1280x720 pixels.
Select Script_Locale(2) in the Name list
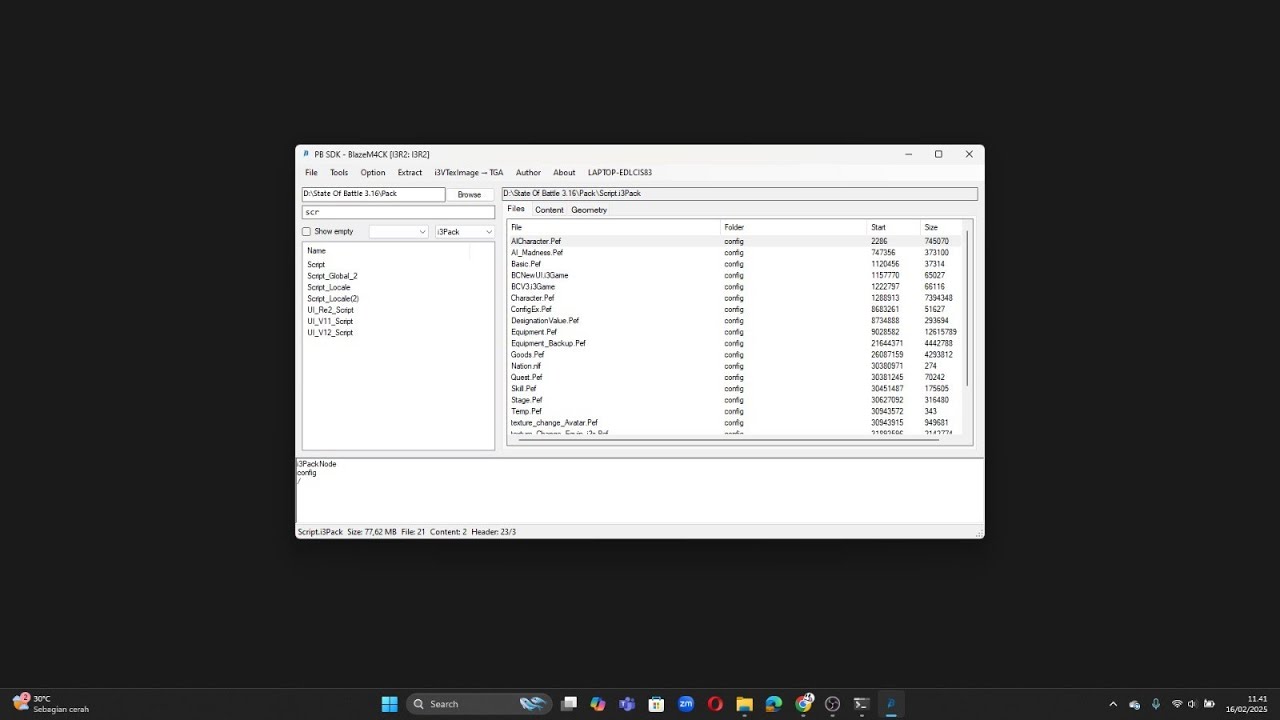click(x=333, y=298)
